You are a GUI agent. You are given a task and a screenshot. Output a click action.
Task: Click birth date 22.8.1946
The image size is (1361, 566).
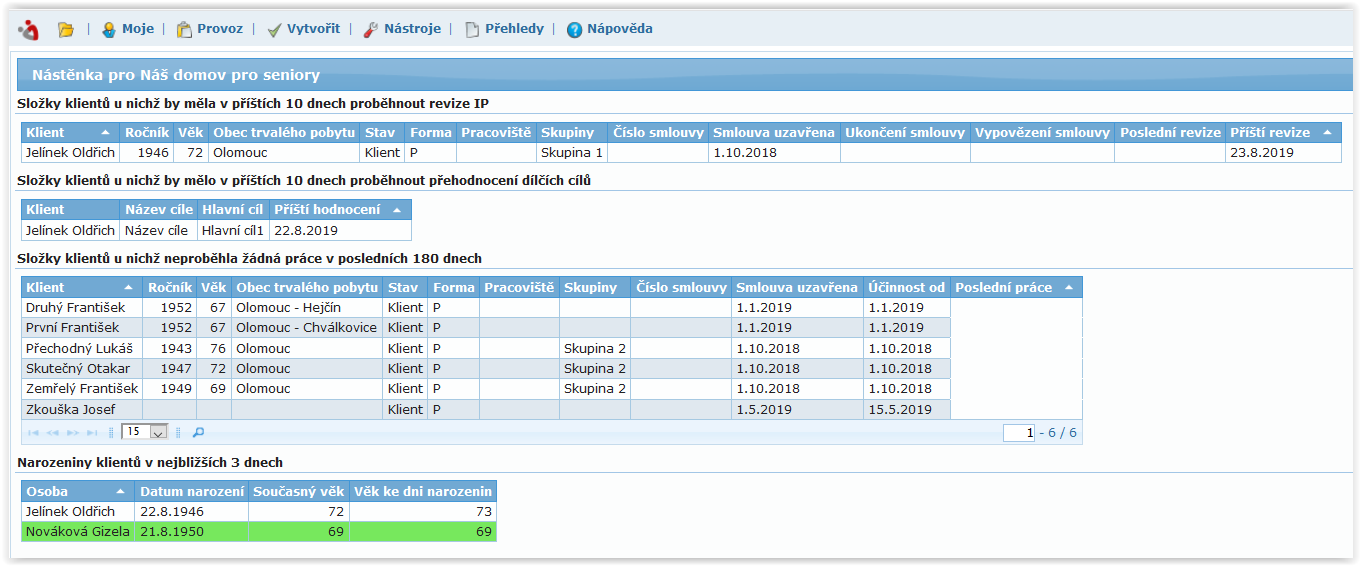(192, 511)
